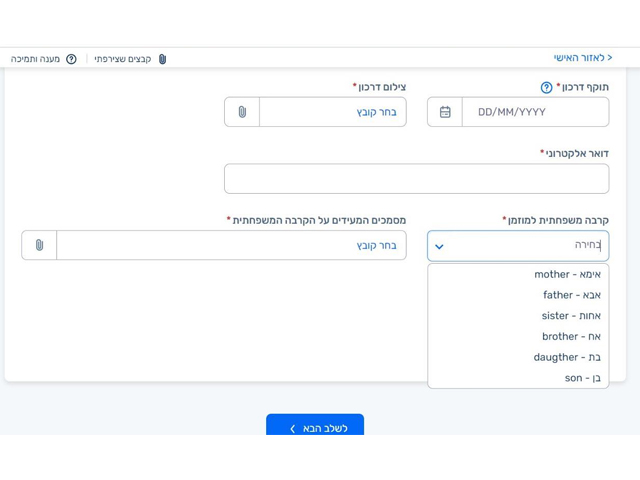Select 'אח - brother' option
640x480 pixels.
click(570, 337)
